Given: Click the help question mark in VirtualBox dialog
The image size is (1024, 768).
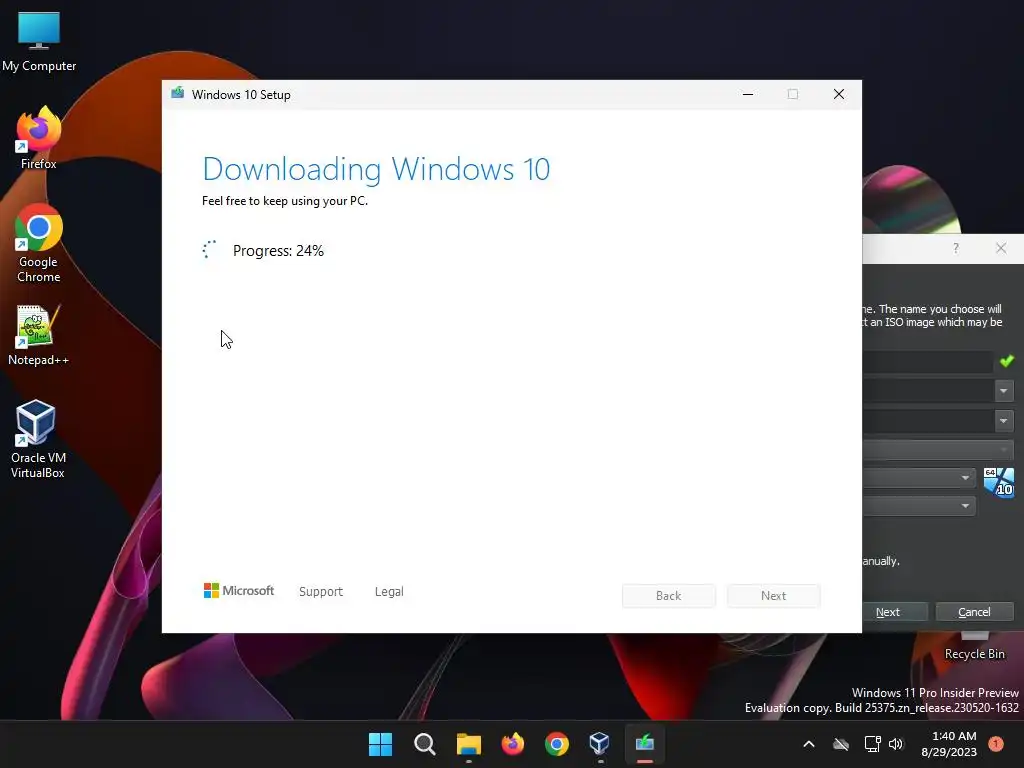Looking at the screenshot, I should coord(956,248).
